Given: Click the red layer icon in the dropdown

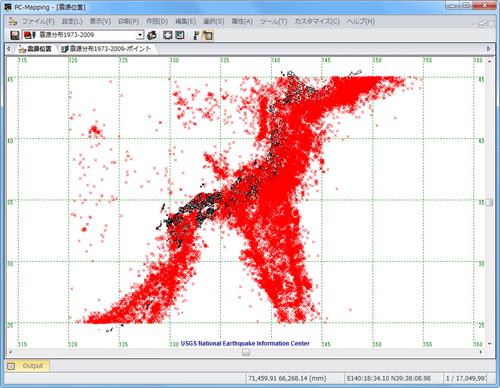Looking at the screenshot, I should point(30,35).
